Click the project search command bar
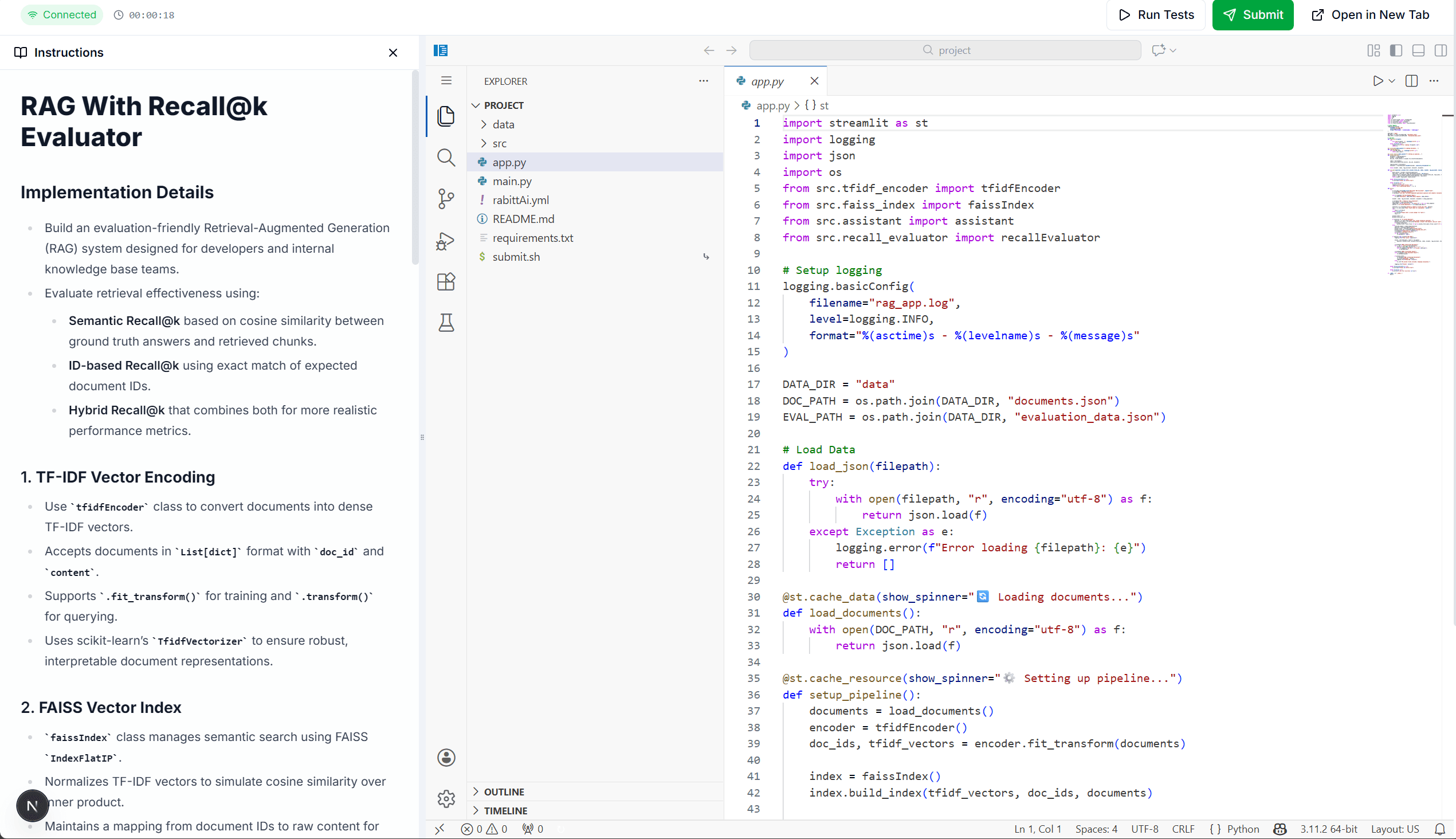 pos(945,50)
